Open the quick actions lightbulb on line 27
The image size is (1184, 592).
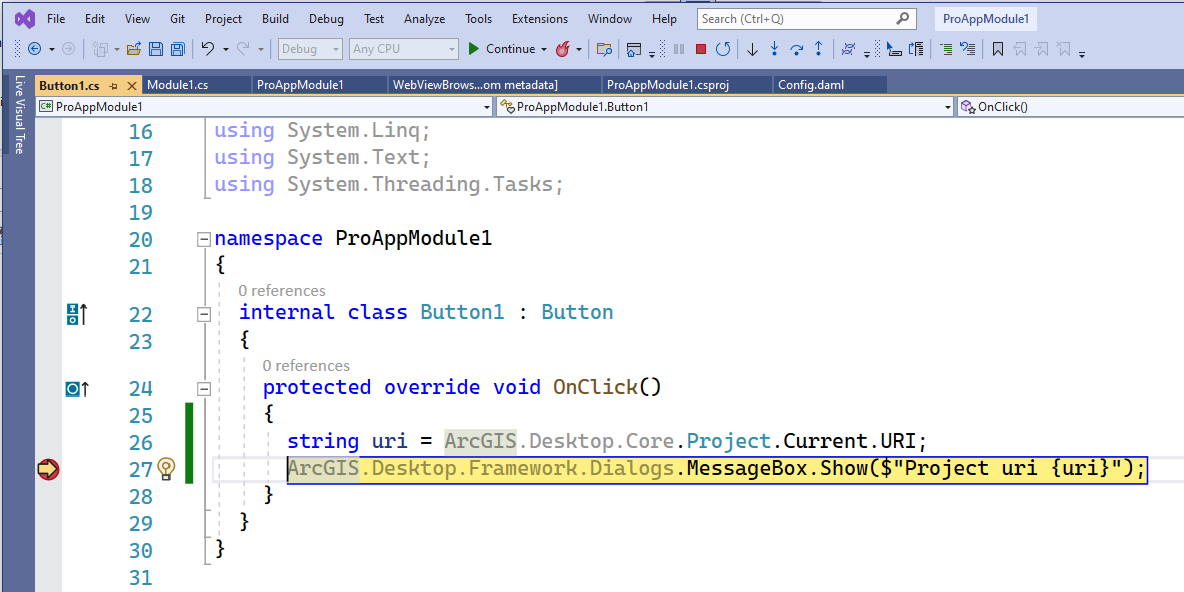click(x=166, y=467)
